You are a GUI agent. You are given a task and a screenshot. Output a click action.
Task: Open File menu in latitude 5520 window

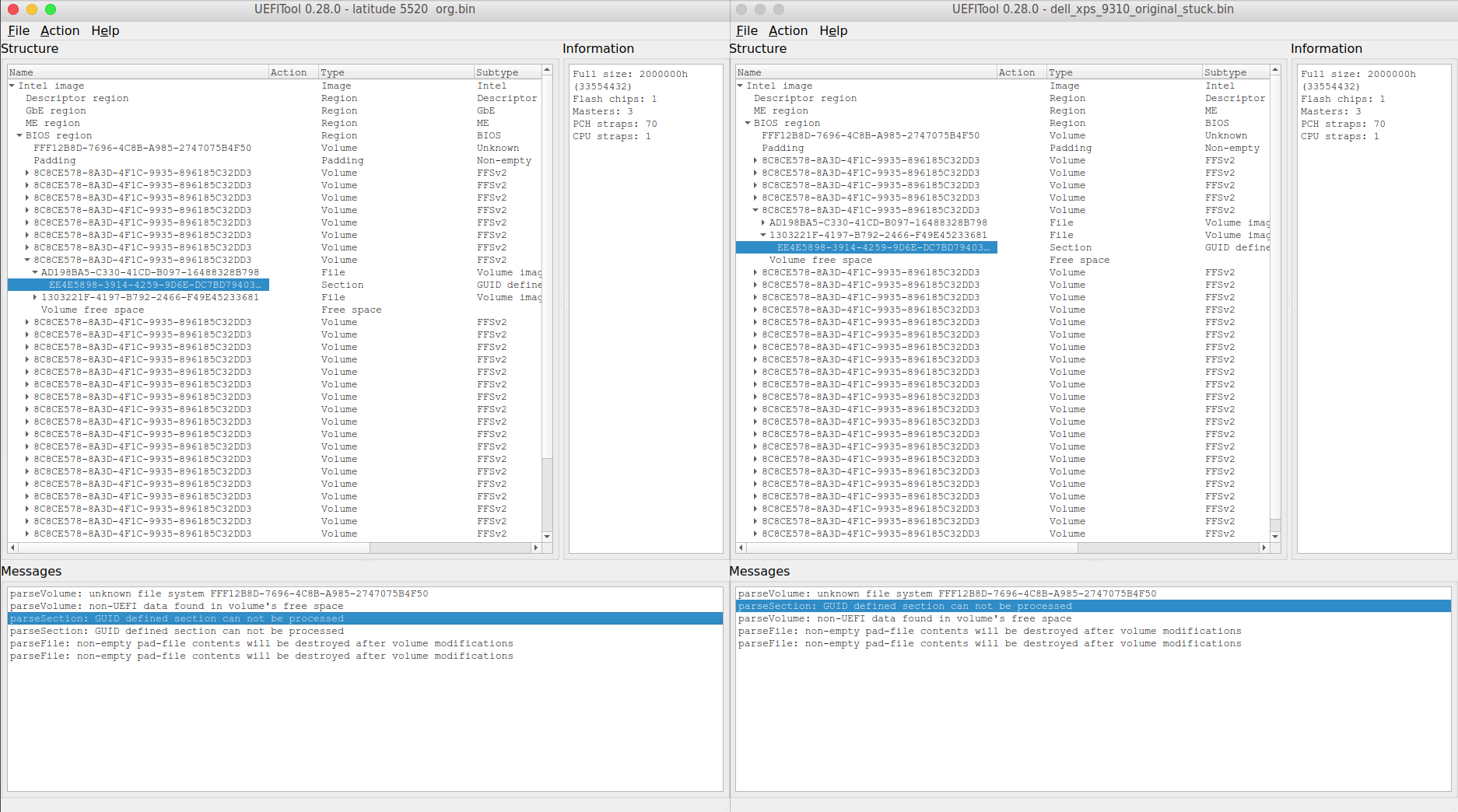(19, 30)
